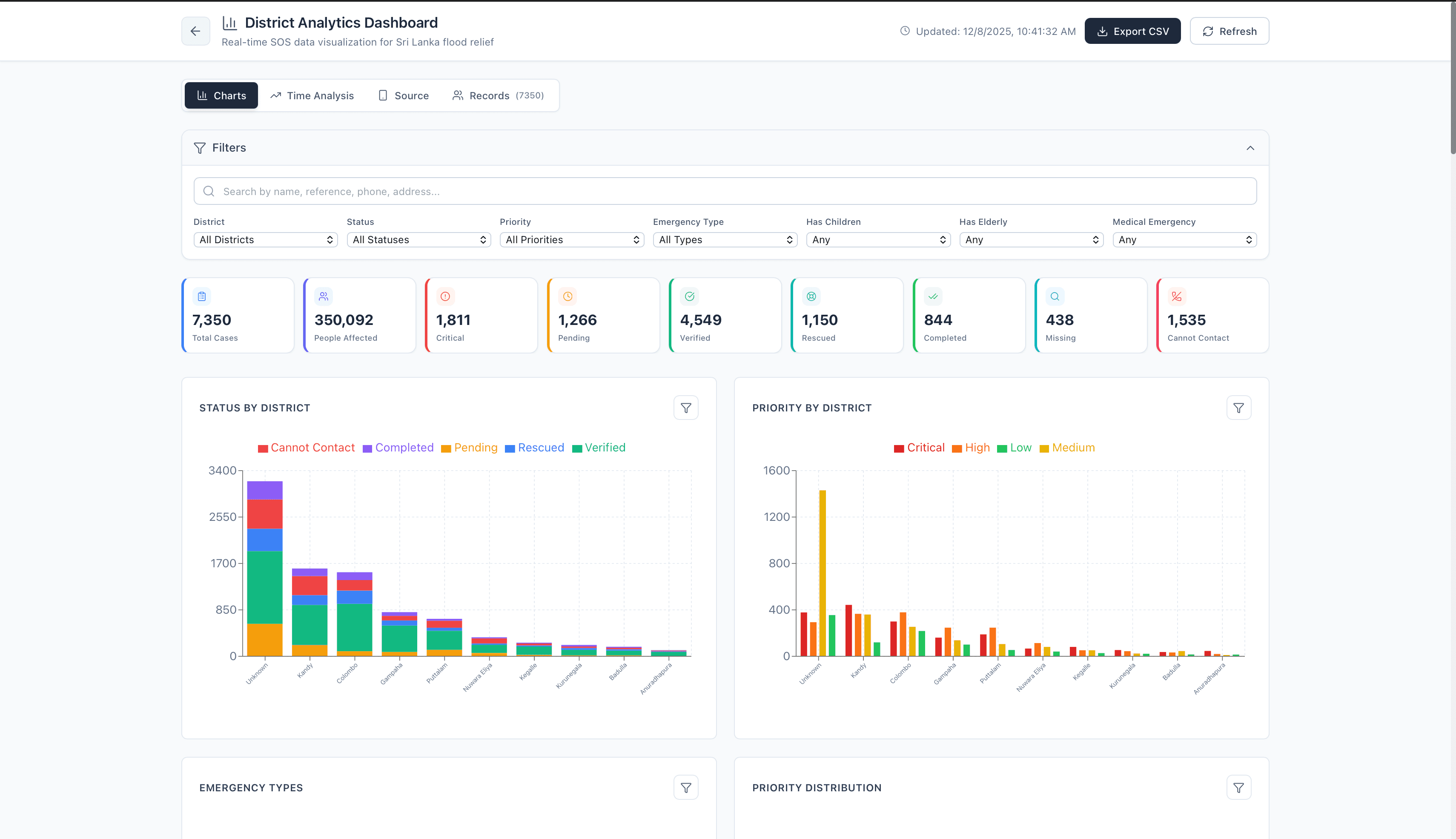
Task: Toggle Verified legend series visibility
Action: (605, 448)
